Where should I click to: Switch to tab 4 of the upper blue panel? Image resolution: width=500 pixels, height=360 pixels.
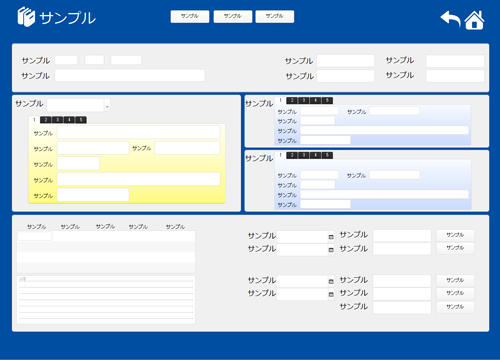tap(315, 100)
